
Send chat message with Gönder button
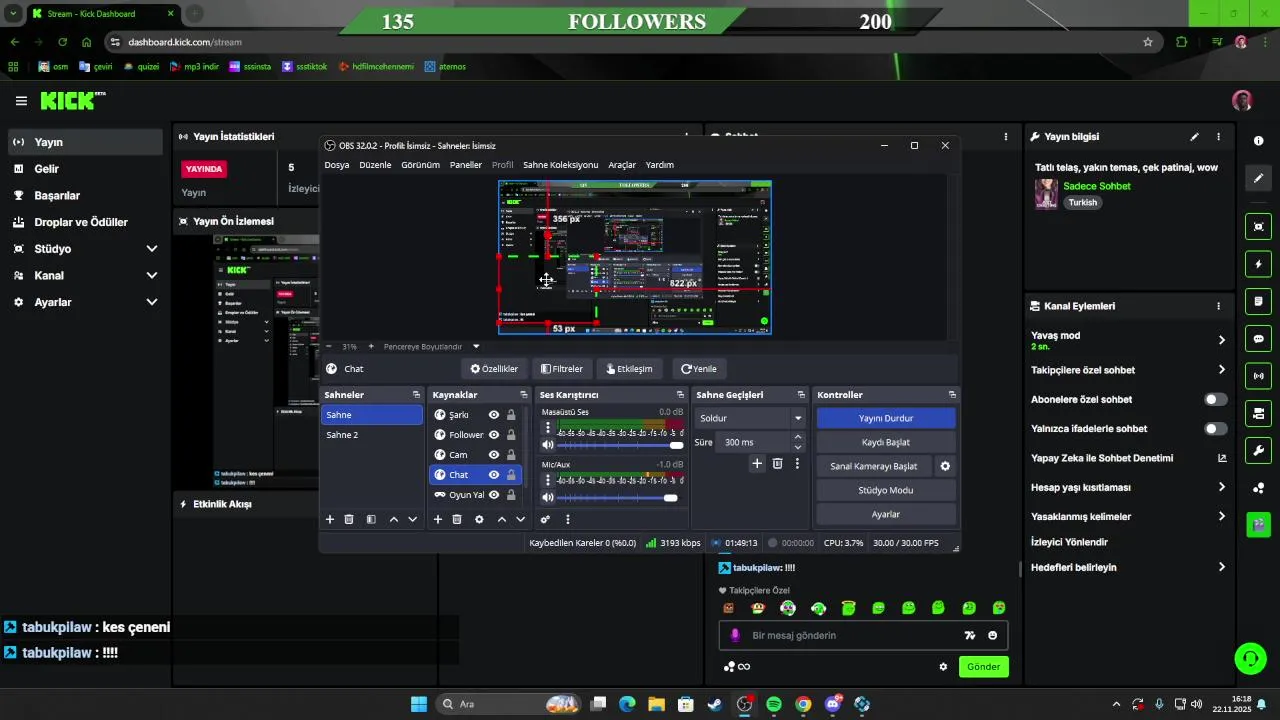coord(983,667)
